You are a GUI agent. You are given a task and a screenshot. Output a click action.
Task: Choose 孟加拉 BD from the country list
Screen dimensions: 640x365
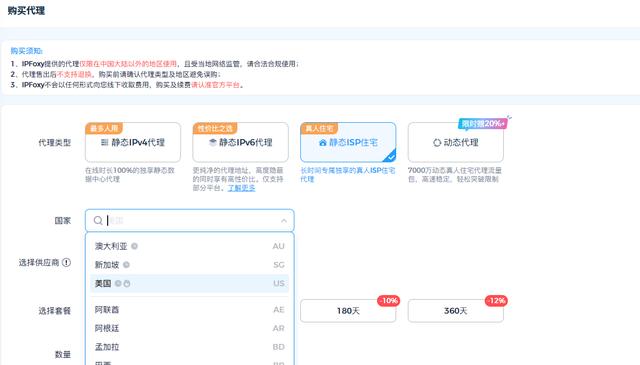pos(189,347)
